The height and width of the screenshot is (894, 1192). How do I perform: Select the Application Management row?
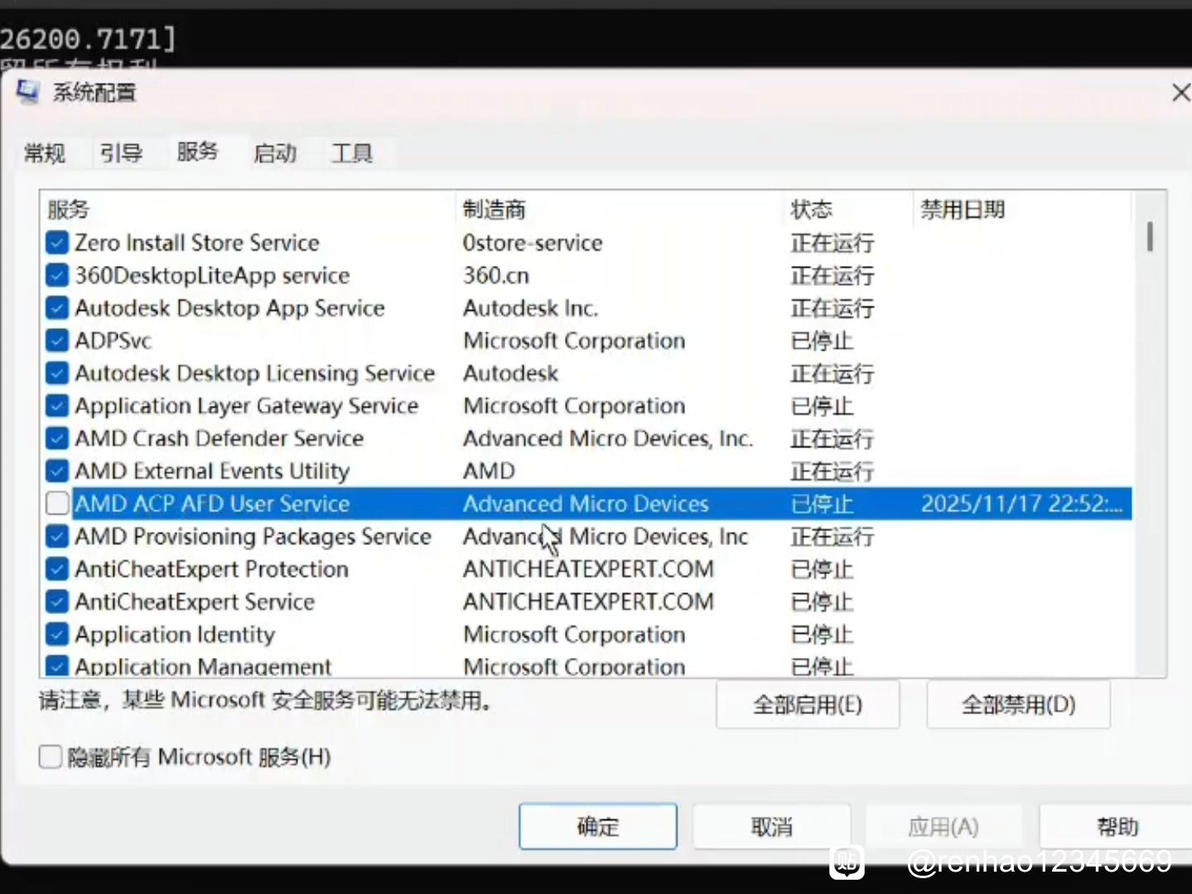click(x=587, y=666)
